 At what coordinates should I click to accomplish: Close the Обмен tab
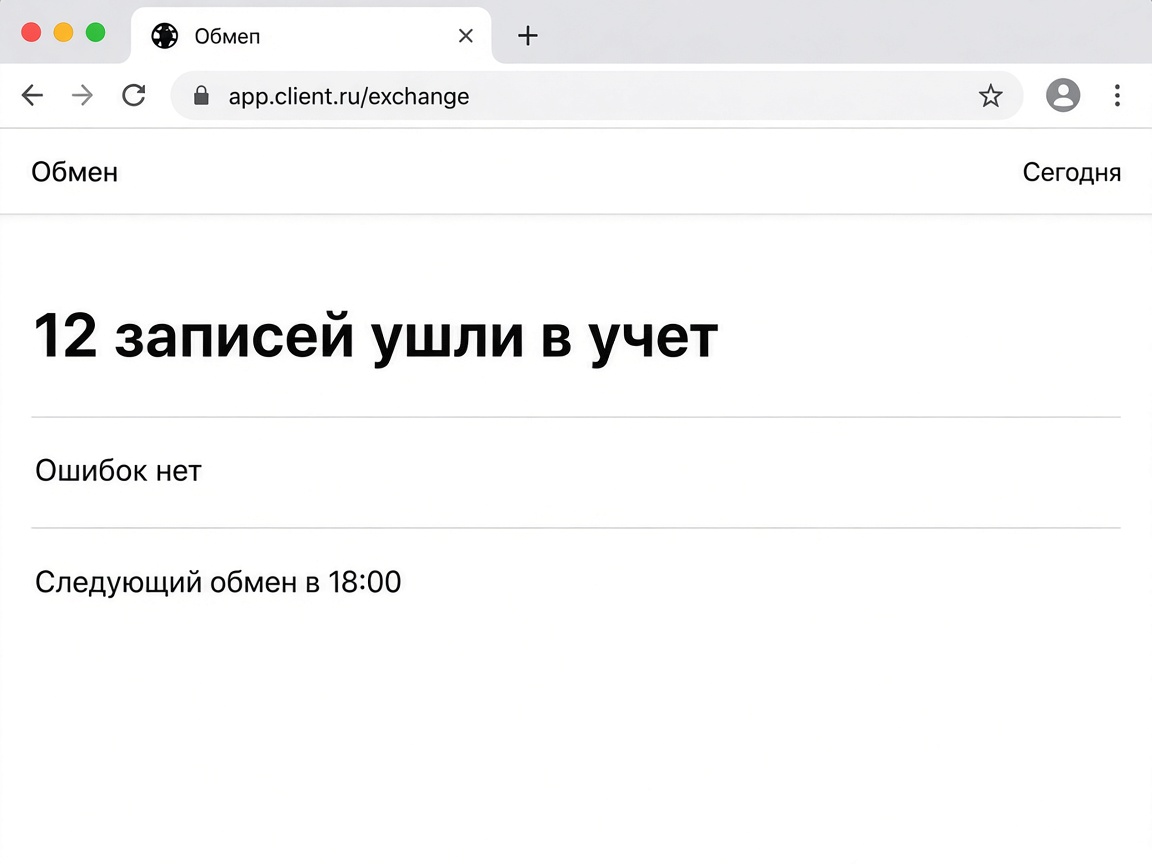466,35
